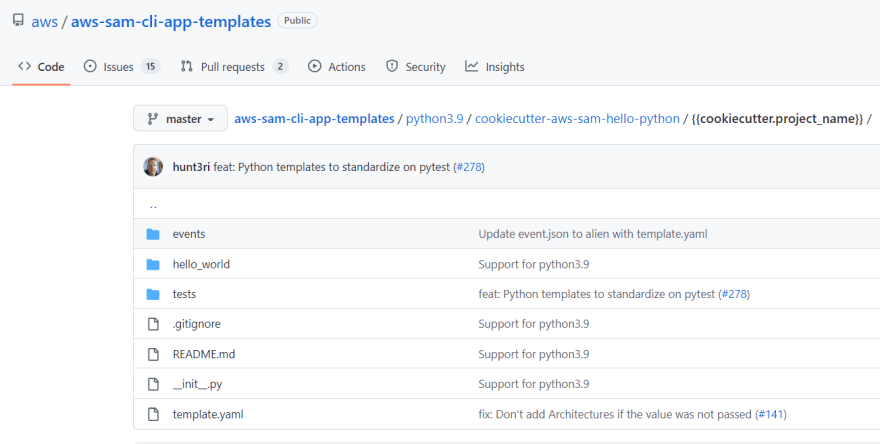Click hunt3ri's avatar thumbnail

[x=153, y=167]
